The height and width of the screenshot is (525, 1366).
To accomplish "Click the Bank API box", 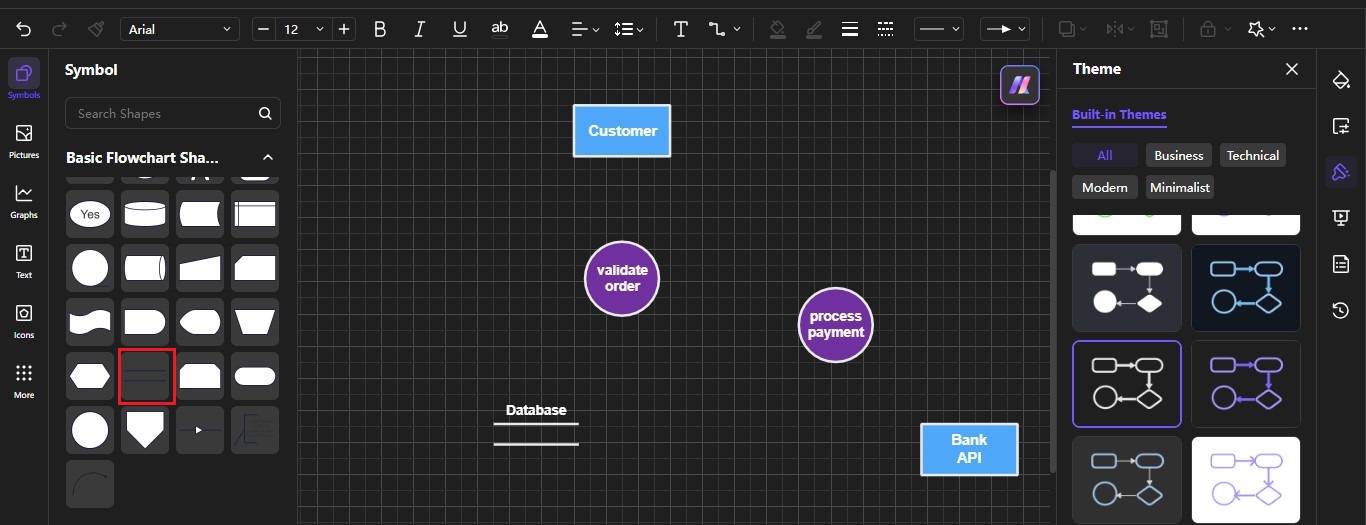I will tap(969, 449).
